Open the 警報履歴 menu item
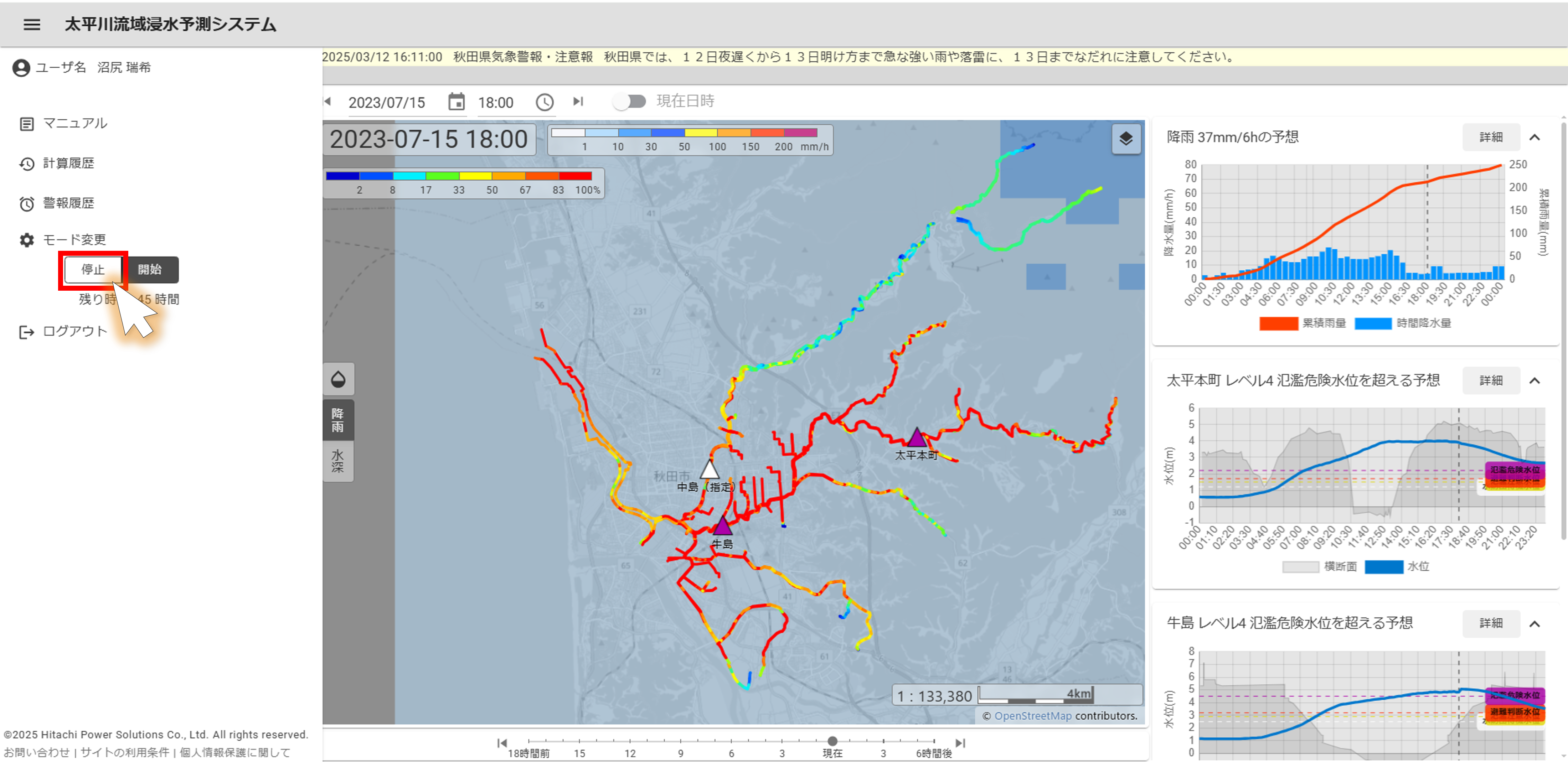Image resolution: width=1568 pixels, height=762 pixels. [68, 203]
